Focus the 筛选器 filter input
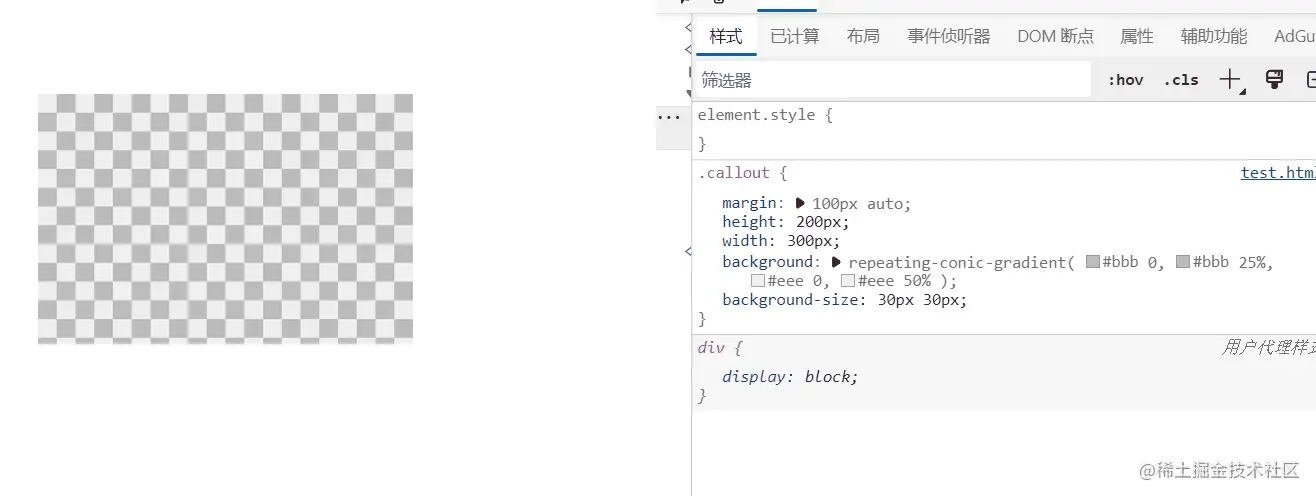 coord(892,80)
